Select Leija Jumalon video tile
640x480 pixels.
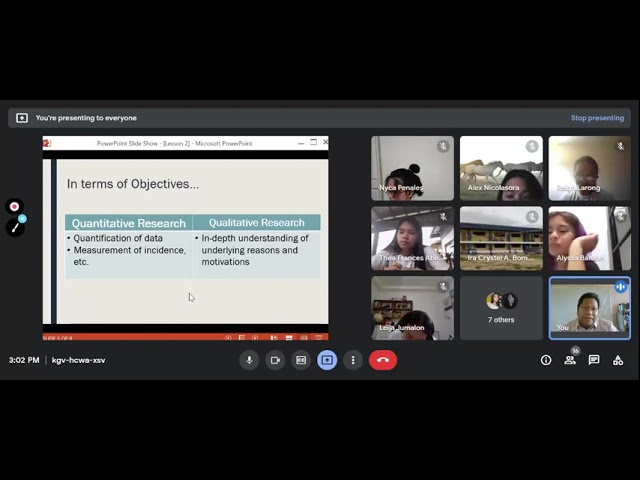[412, 308]
